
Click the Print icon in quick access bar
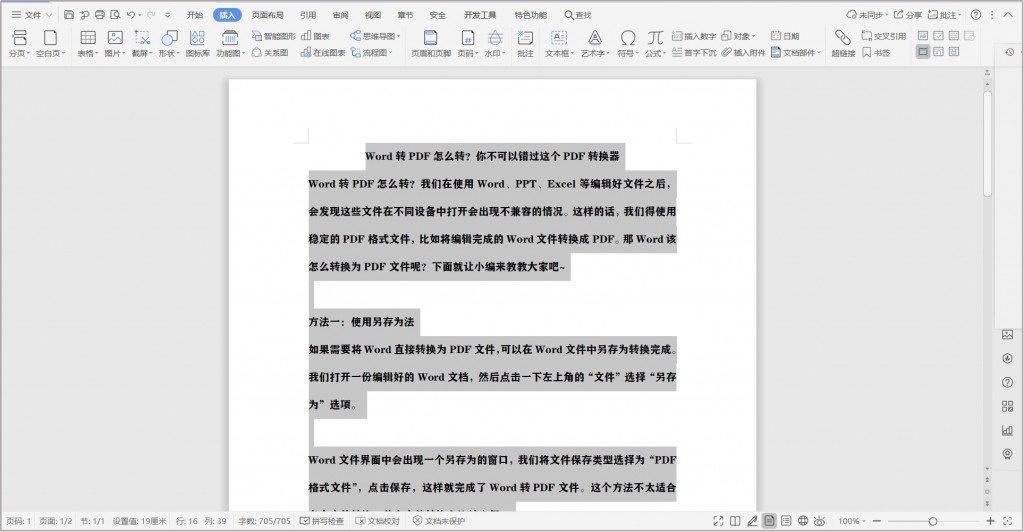[x=100, y=14]
